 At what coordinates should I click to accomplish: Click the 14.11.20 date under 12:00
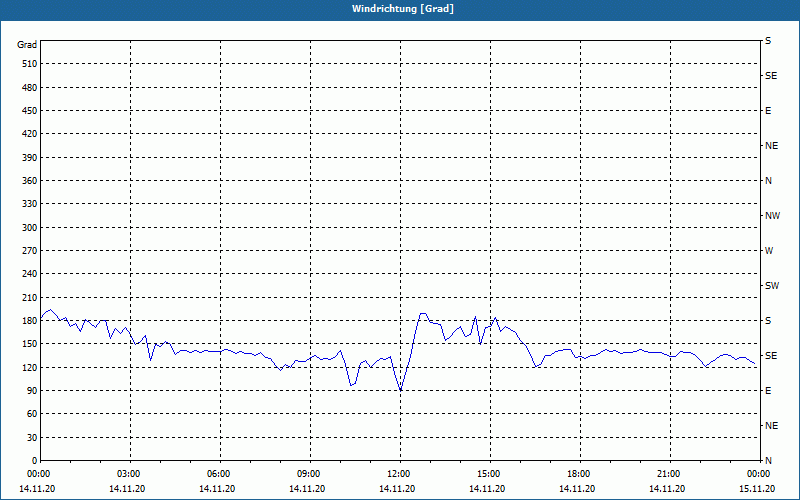(x=397, y=489)
